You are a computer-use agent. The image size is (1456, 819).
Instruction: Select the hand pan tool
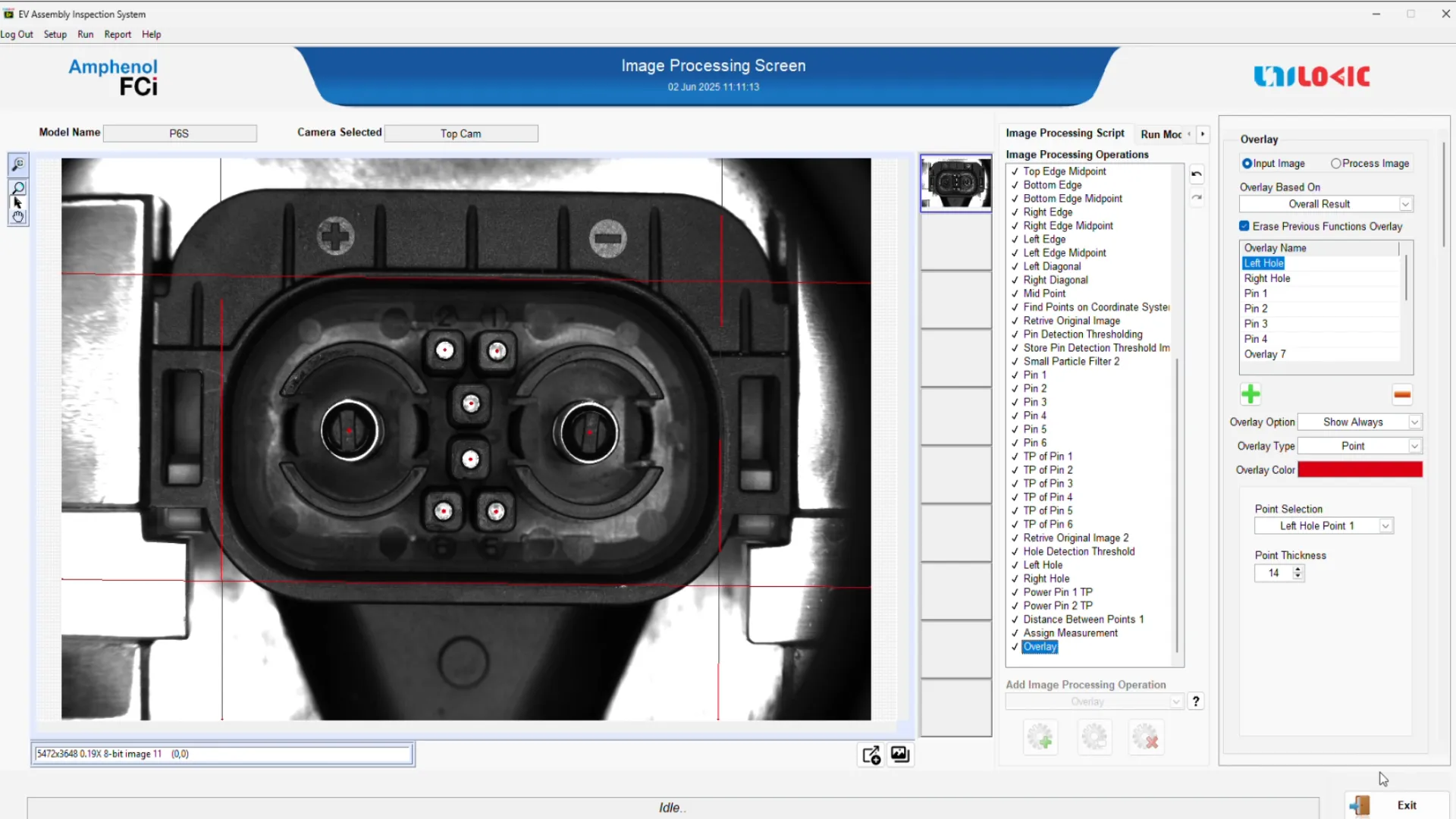tap(18, 218)
